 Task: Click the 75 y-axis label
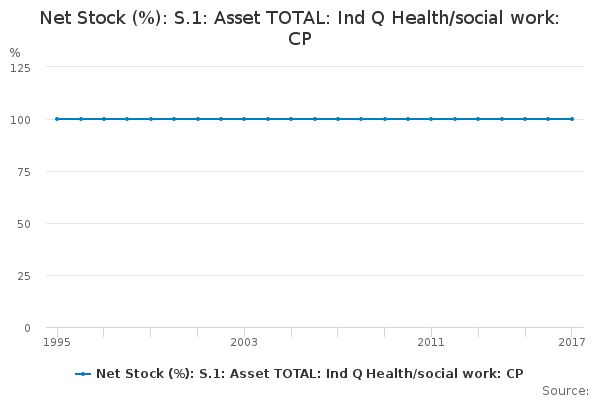point(24,171)
